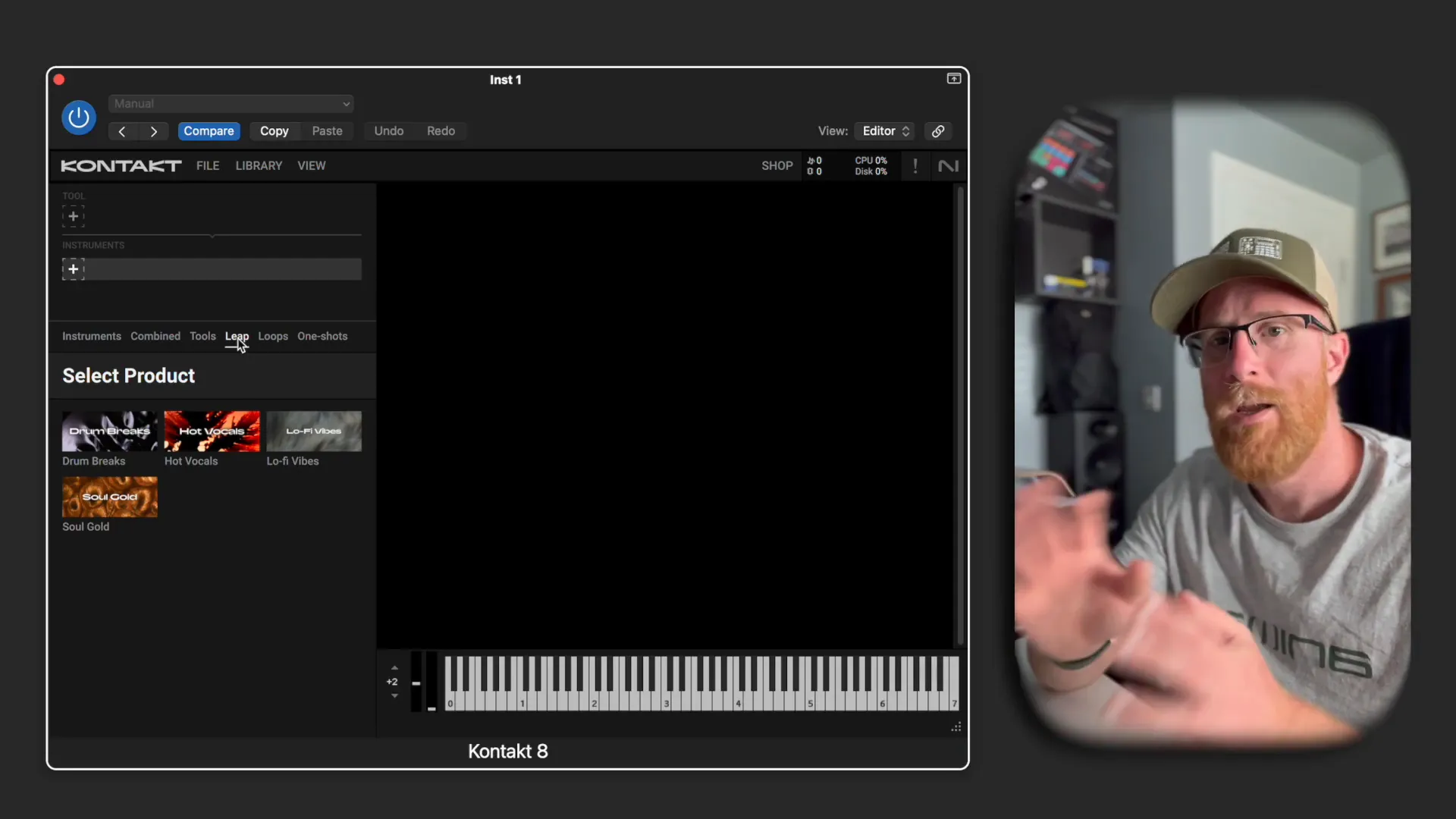Click the Hot Vocals label text
The width and height of the screenshot is (1456, 819).
pyautogui.click(x=191, y=462)
